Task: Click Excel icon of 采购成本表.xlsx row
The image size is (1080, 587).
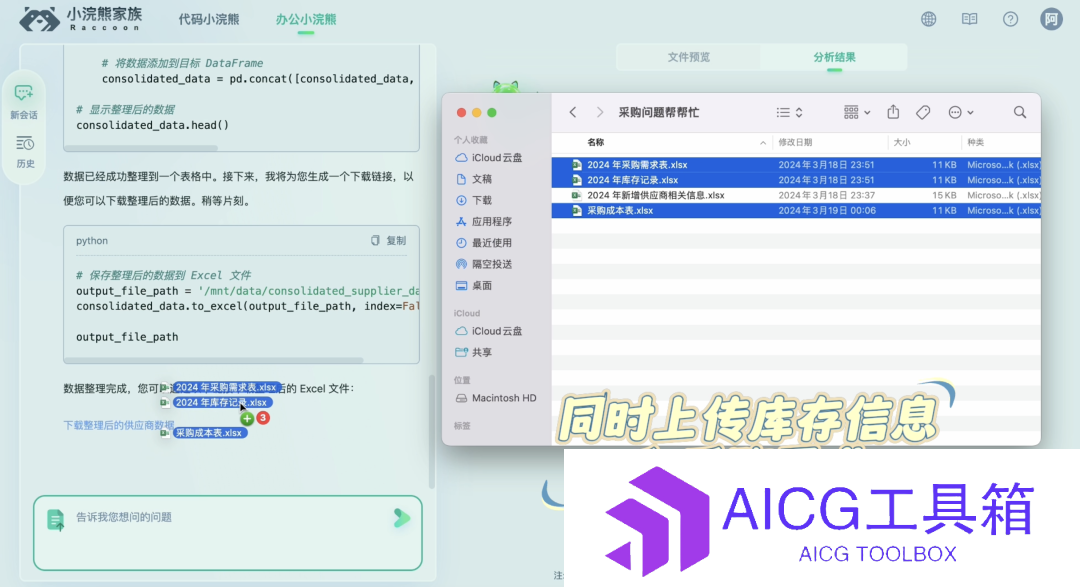Action: tap(577, 211)
